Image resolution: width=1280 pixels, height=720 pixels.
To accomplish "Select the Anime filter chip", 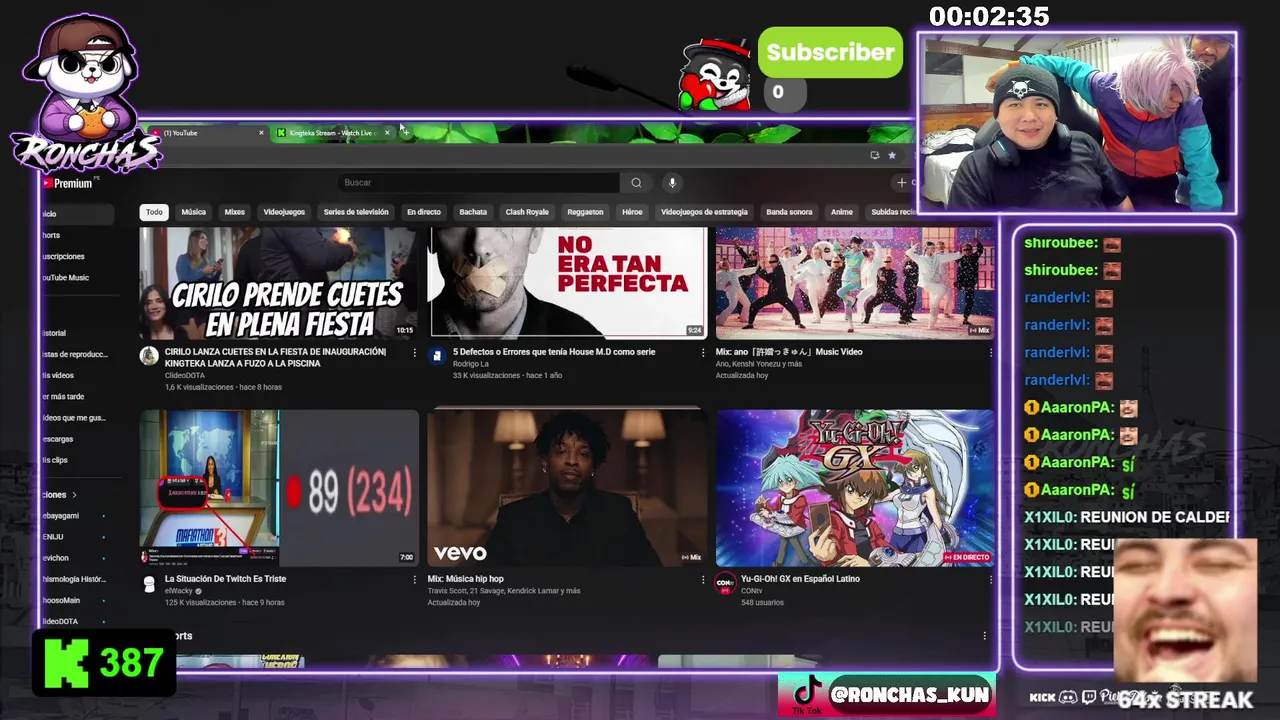I will click(x=842, y=212).
